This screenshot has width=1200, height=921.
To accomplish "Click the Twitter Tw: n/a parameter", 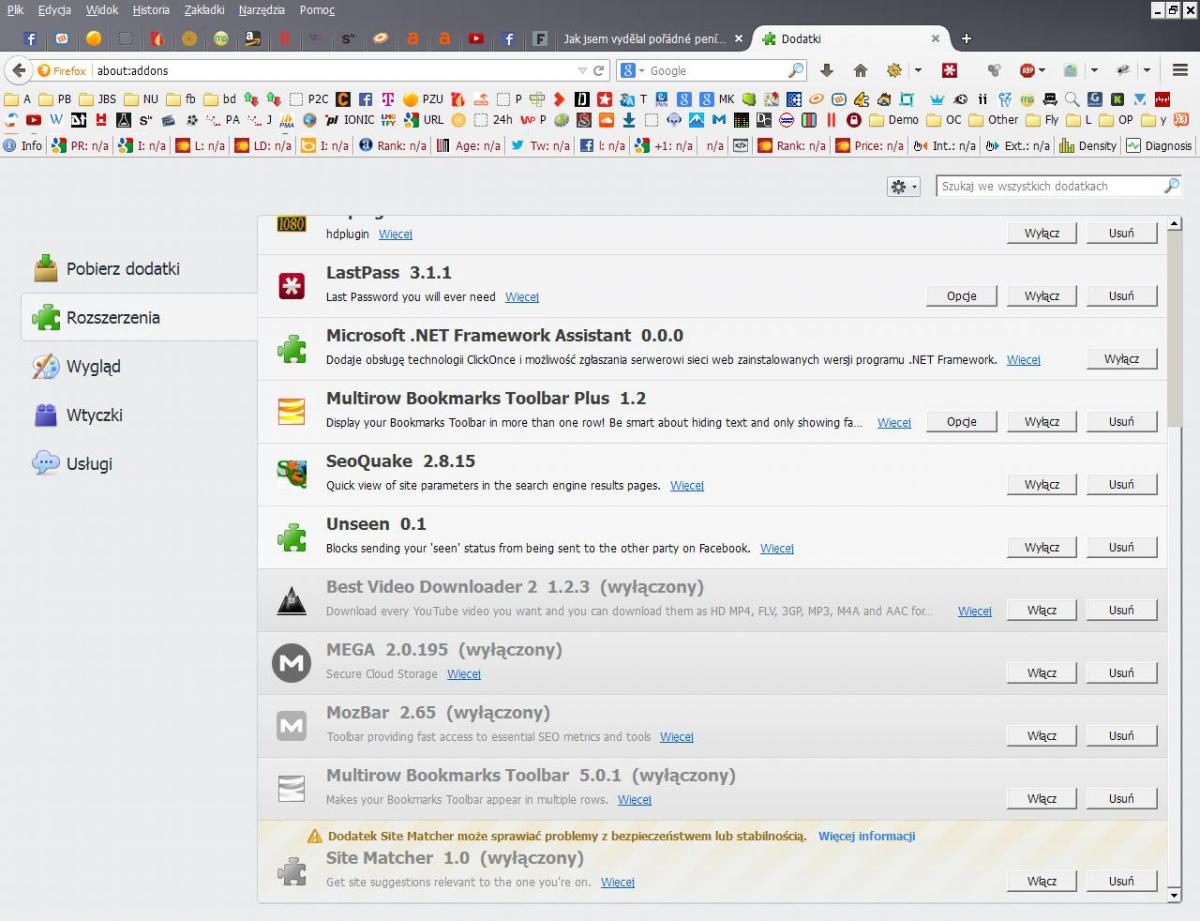I will coord(540,145).
